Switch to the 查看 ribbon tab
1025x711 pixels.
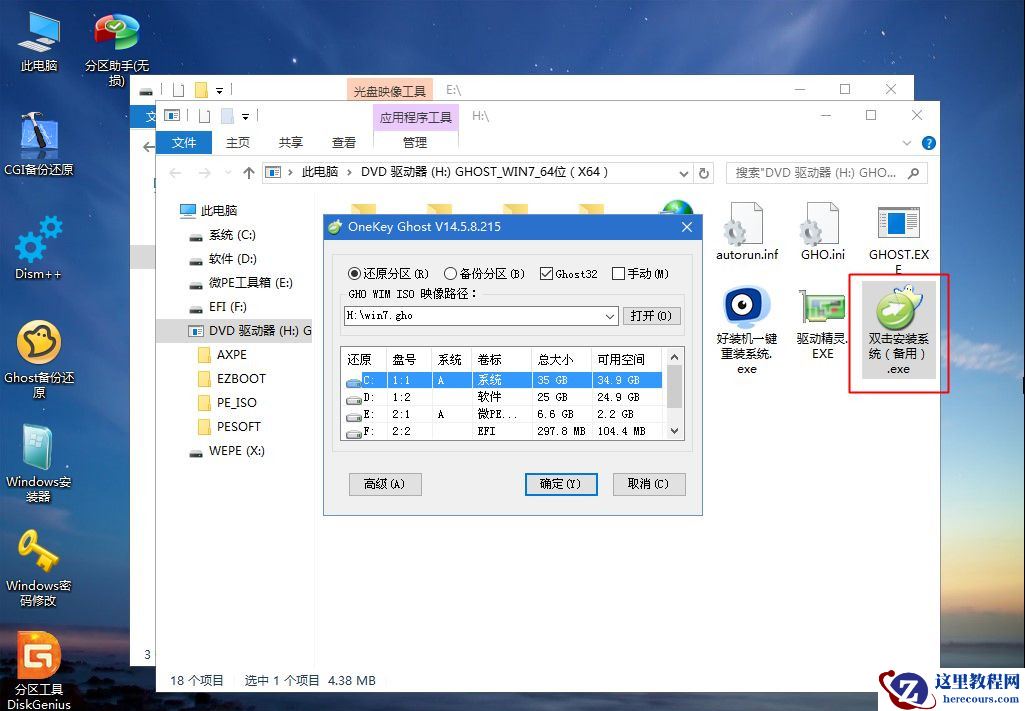343,142
